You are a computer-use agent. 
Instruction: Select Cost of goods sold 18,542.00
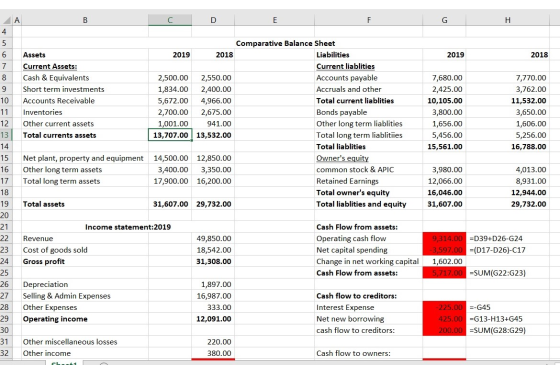click(x=213, y=250)
